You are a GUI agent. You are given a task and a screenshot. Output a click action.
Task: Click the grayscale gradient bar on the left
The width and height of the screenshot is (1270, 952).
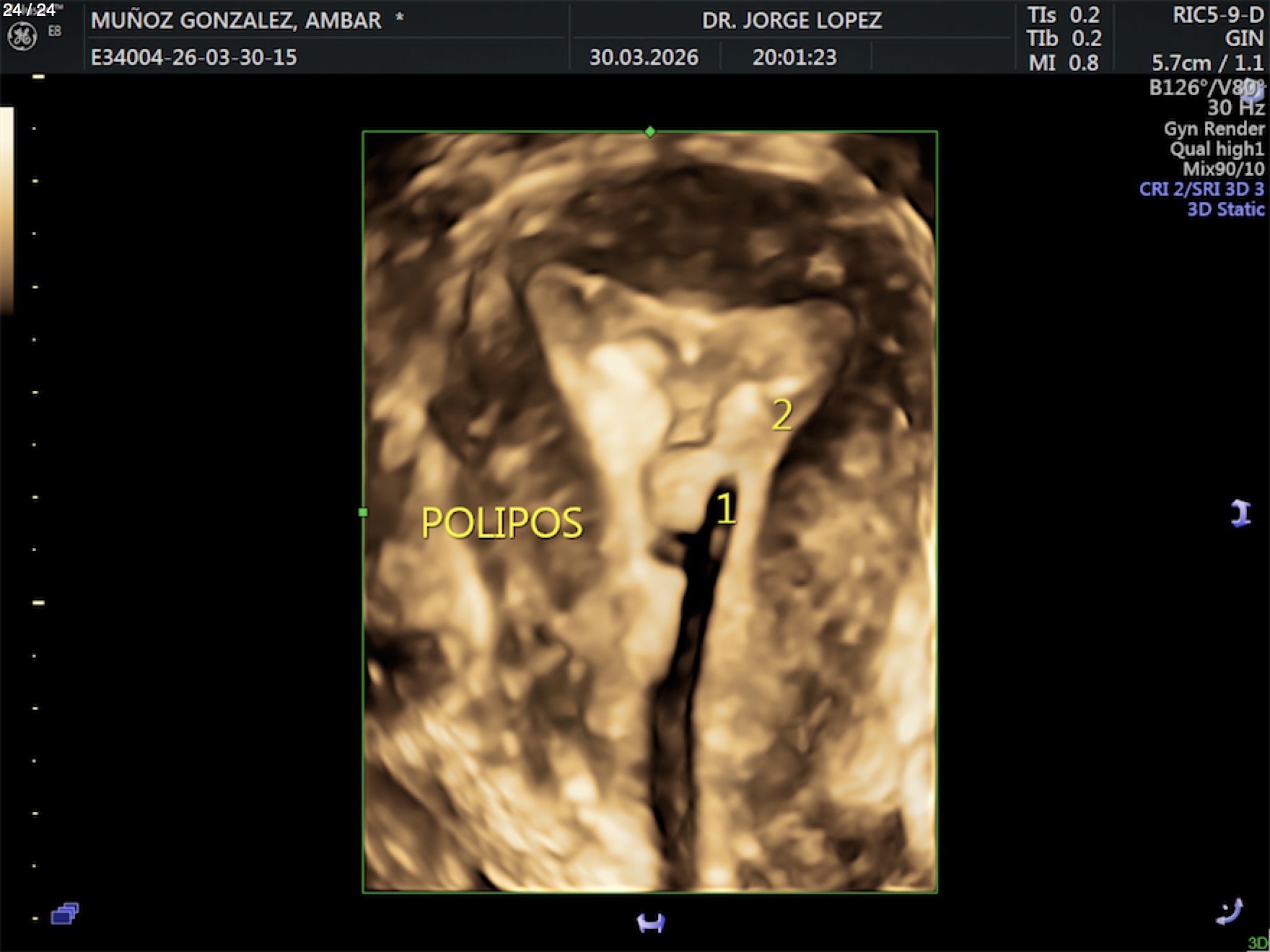[6, 209]
